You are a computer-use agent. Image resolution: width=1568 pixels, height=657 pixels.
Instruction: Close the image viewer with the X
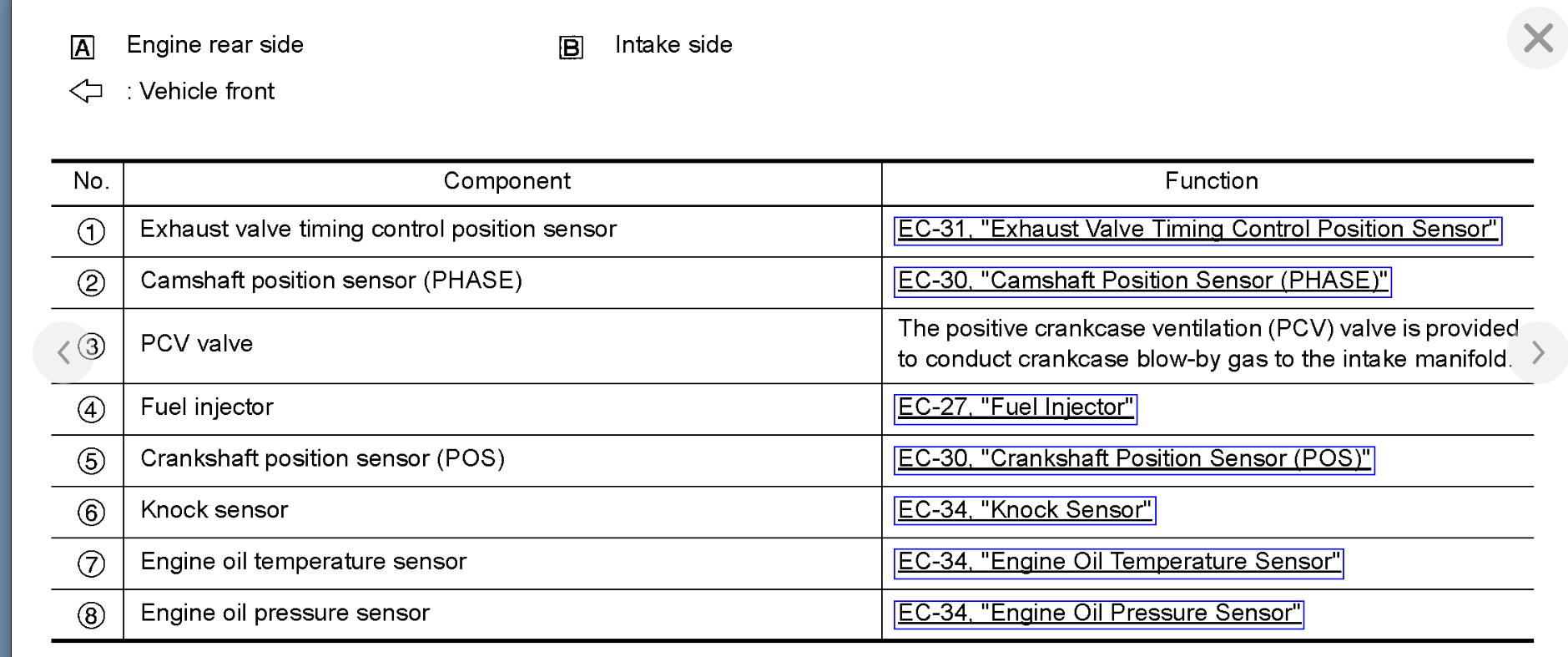point(1537,38)
